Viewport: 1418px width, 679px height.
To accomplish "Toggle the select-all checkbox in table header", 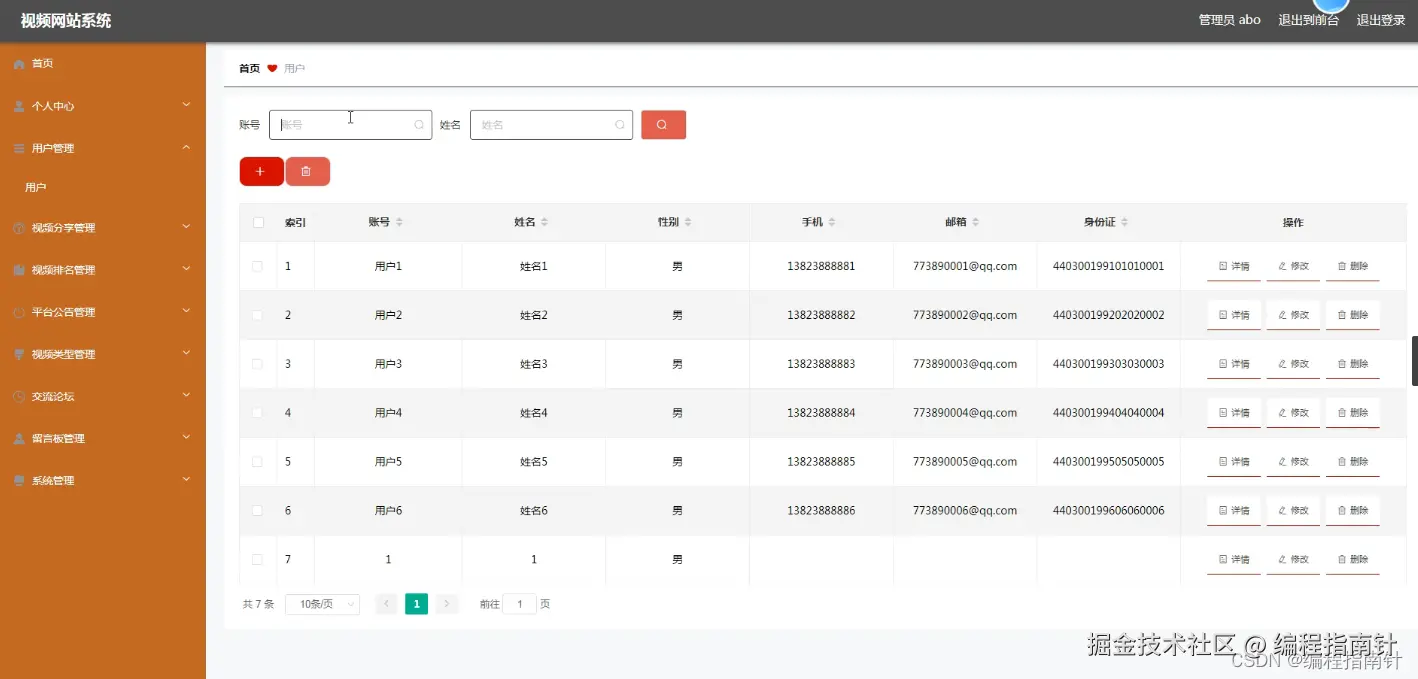I will (258, 222).
